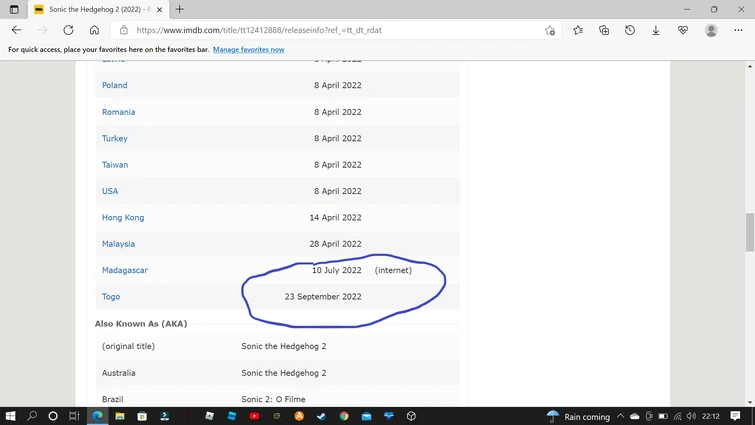The image size is (755, 425).
Task: Open the Favorites list icon
Action: pos(578,30)
